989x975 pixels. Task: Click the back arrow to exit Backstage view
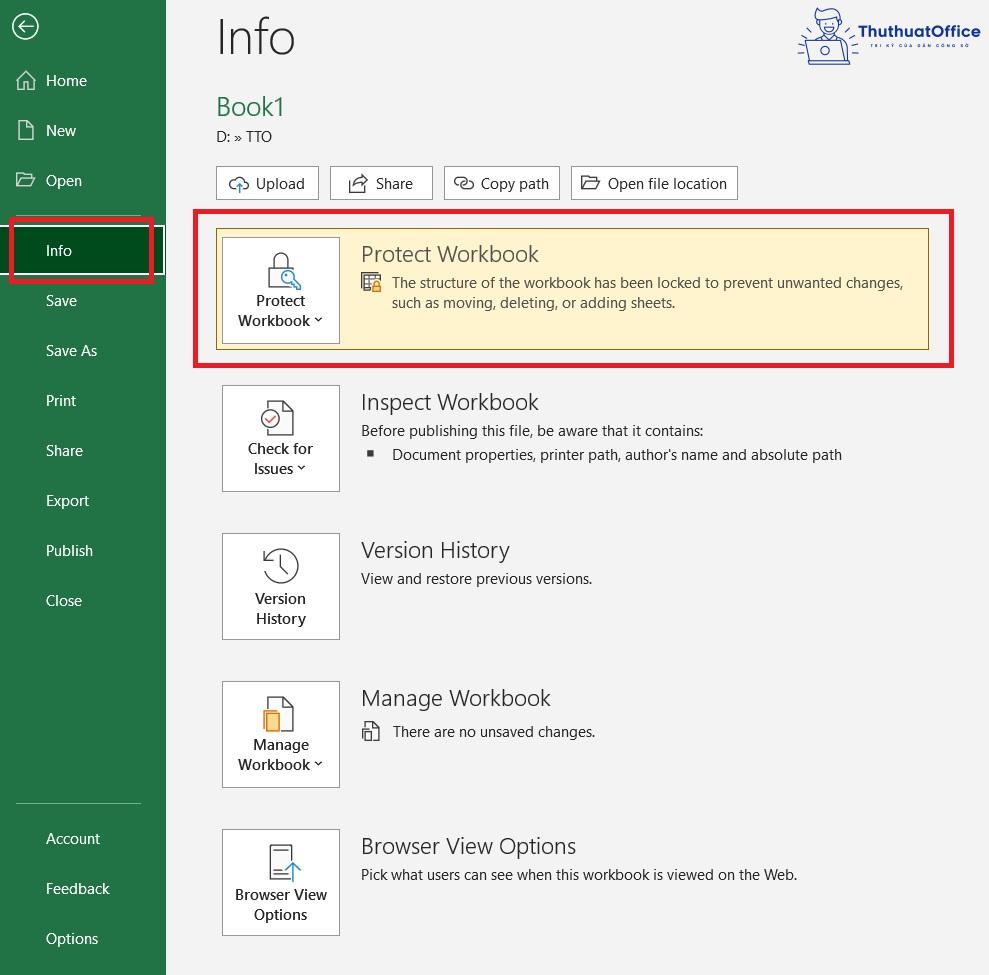tap(25, 27)
